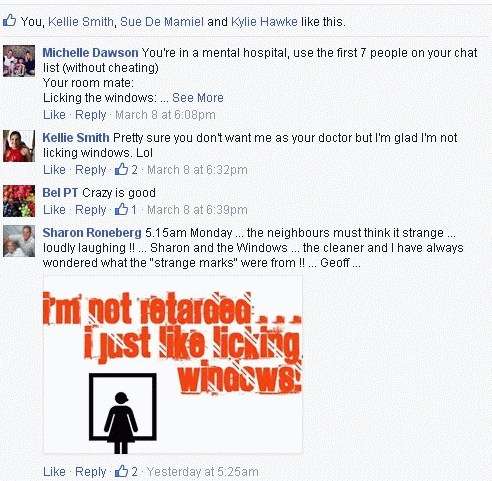Screen dimensions: 492x481
Task: Click thumbs-up count on Bel PT's comment
Action: point(126,210)
